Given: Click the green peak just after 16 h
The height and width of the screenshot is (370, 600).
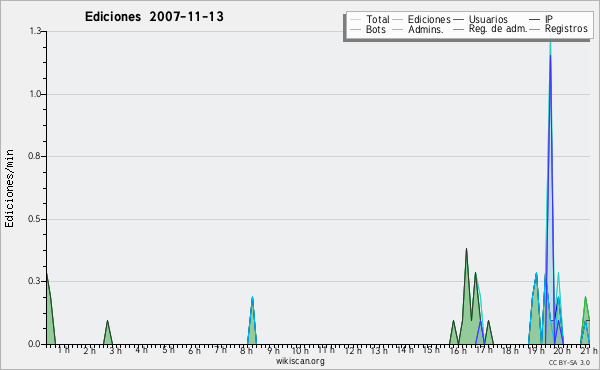Looking at the screenshot, I should coord(466,249).
